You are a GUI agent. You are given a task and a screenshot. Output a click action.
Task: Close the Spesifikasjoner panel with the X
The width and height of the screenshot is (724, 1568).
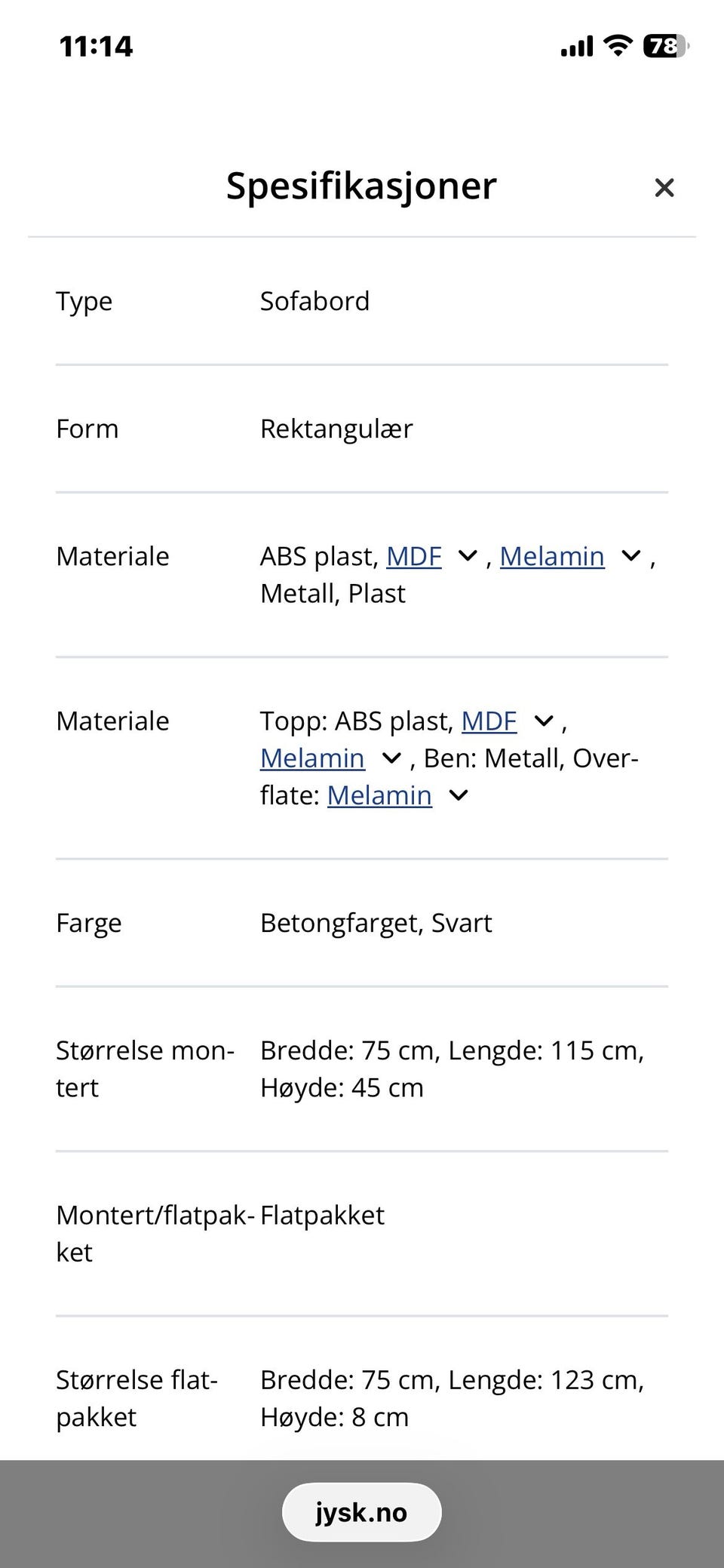[x=664, y=187]
